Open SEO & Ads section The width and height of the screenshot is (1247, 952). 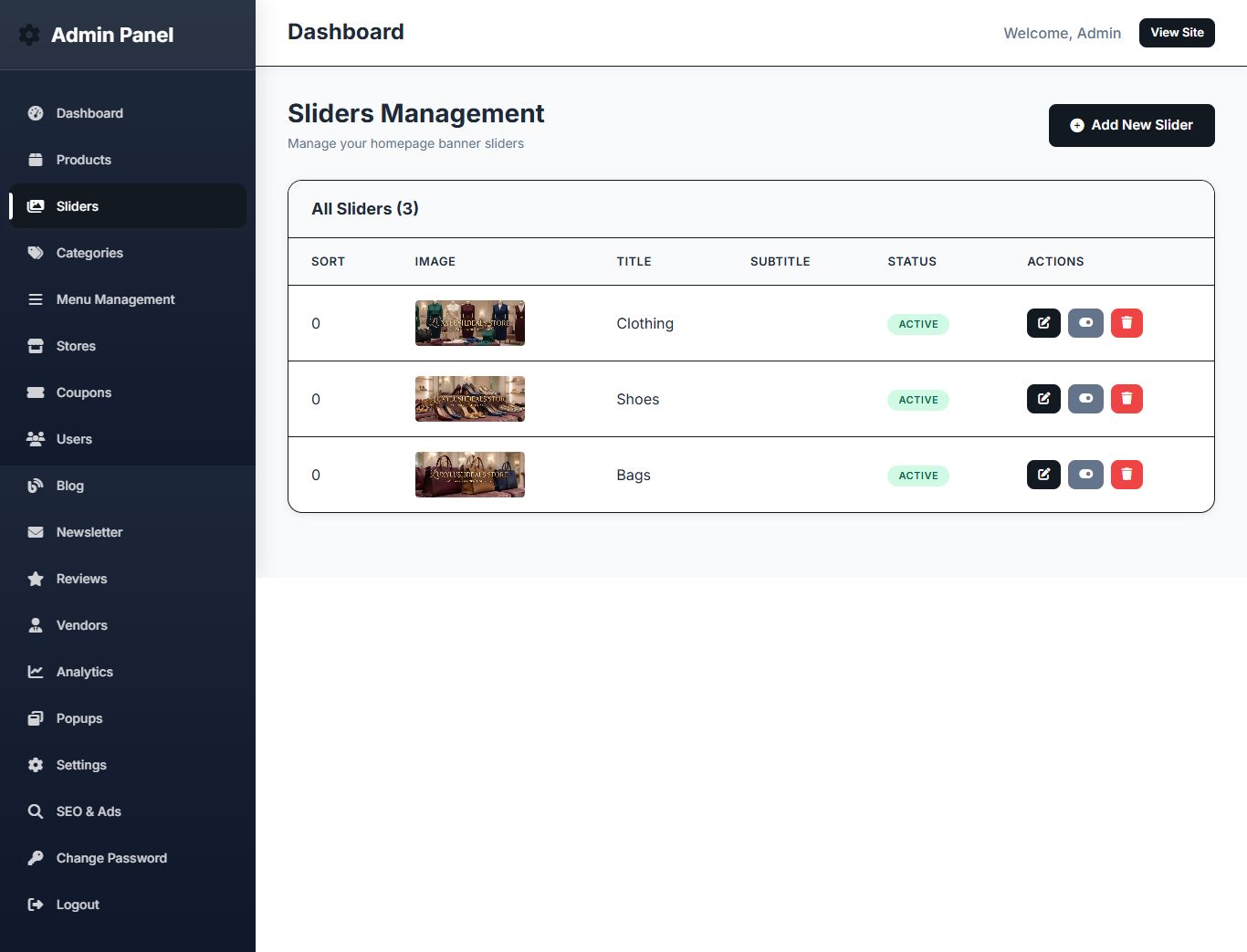(x=128, y=811)
